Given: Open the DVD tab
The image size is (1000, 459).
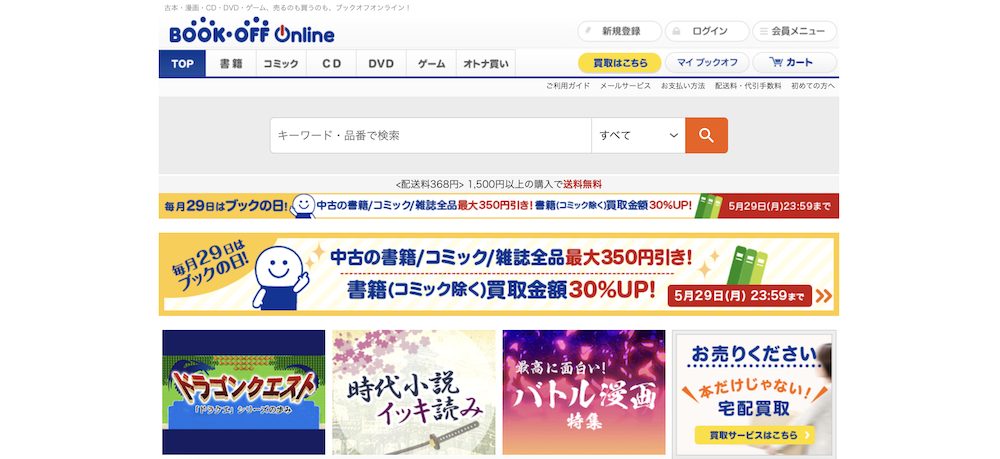Looking at the screenshot, I should [381, 64].
